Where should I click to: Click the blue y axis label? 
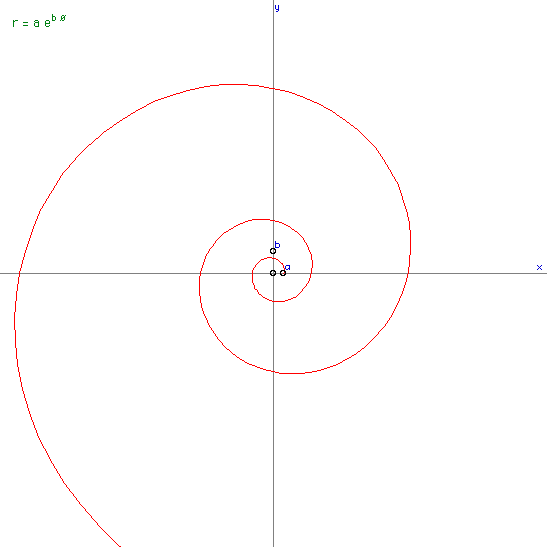[277, 8]
